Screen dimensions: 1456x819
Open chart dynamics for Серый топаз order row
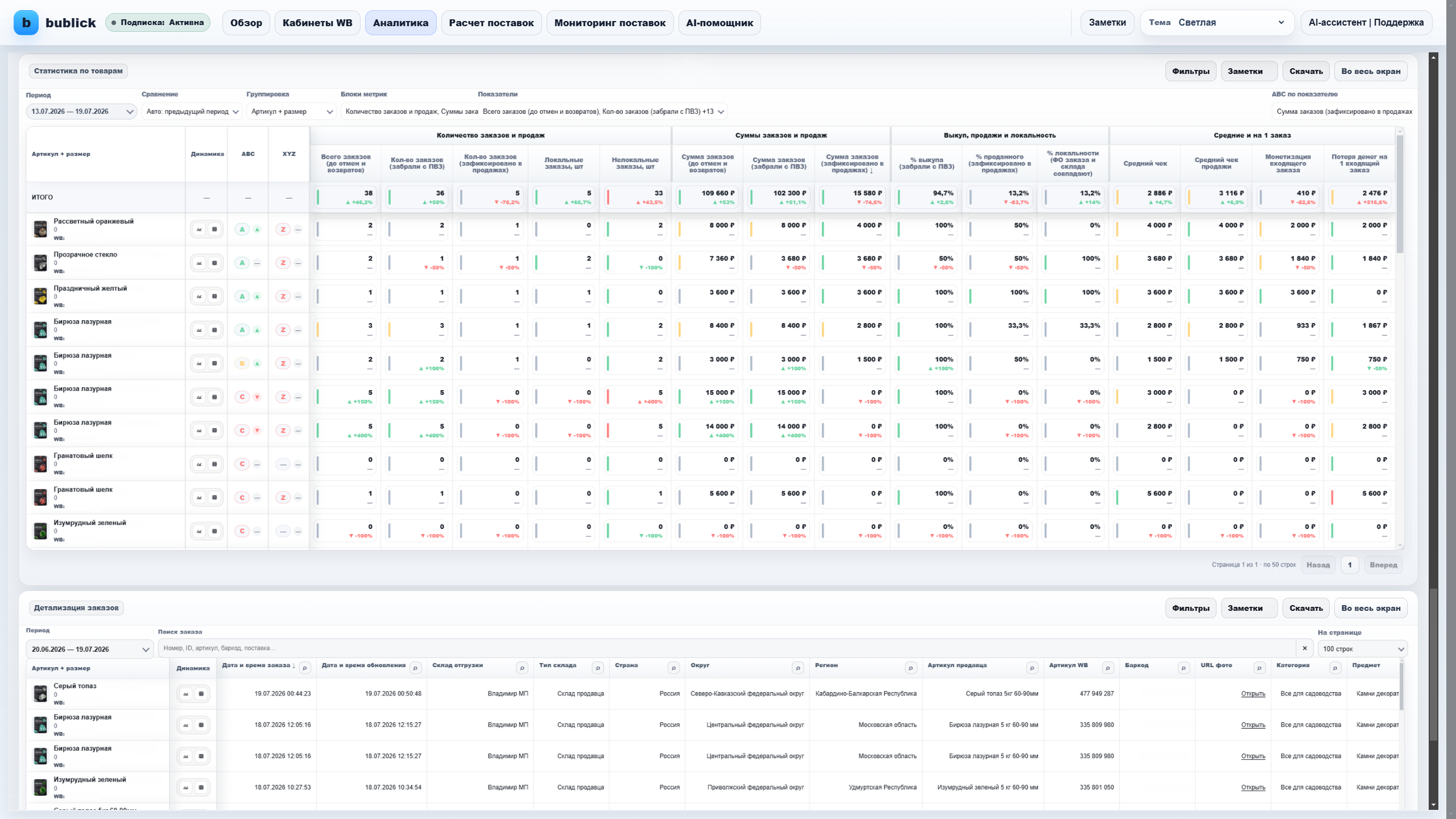coord(186,694)
